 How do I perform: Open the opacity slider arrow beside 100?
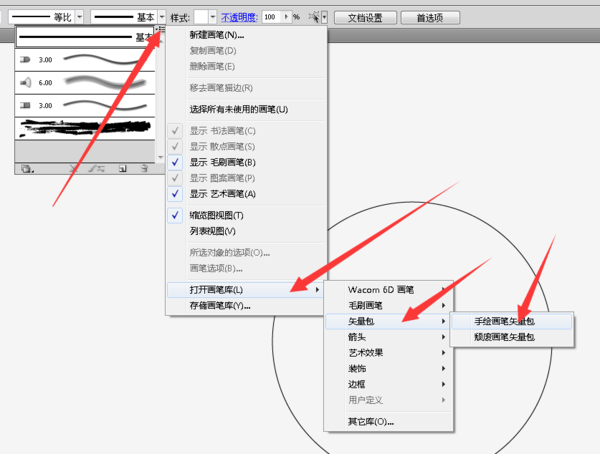286,17
